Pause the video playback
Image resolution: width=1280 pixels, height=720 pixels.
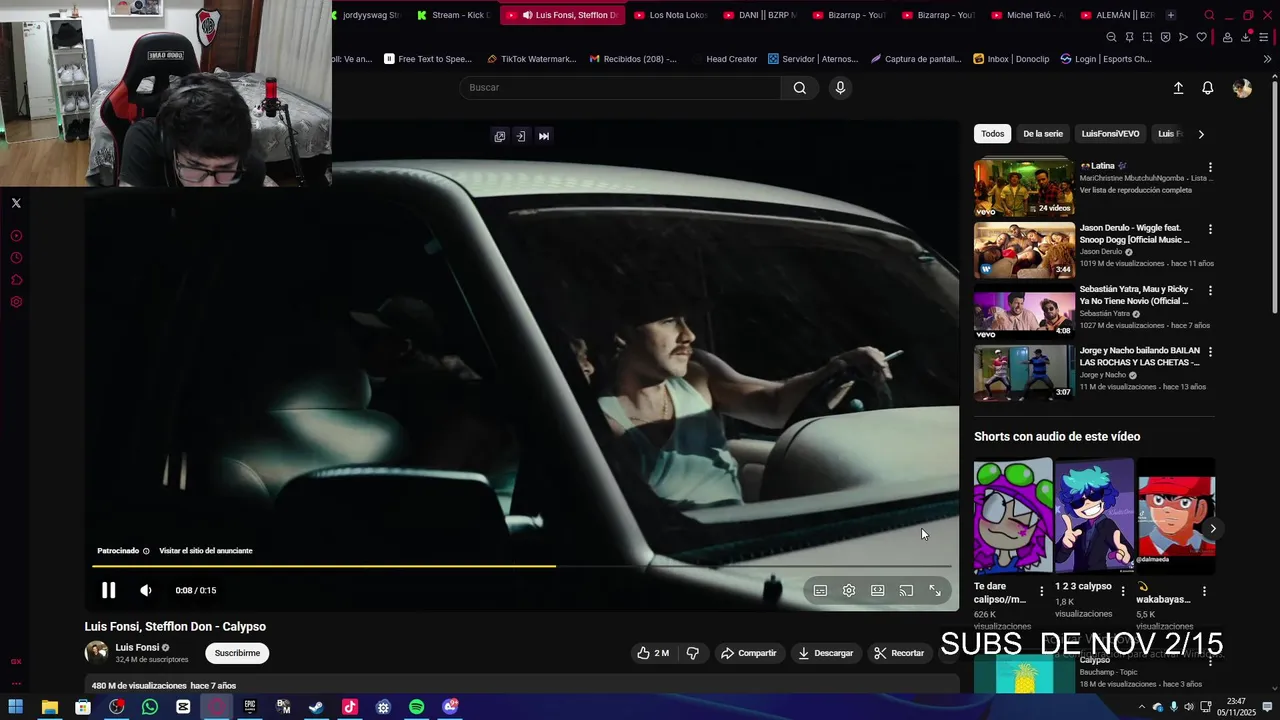pyautogui.click(x=108, y=590)
